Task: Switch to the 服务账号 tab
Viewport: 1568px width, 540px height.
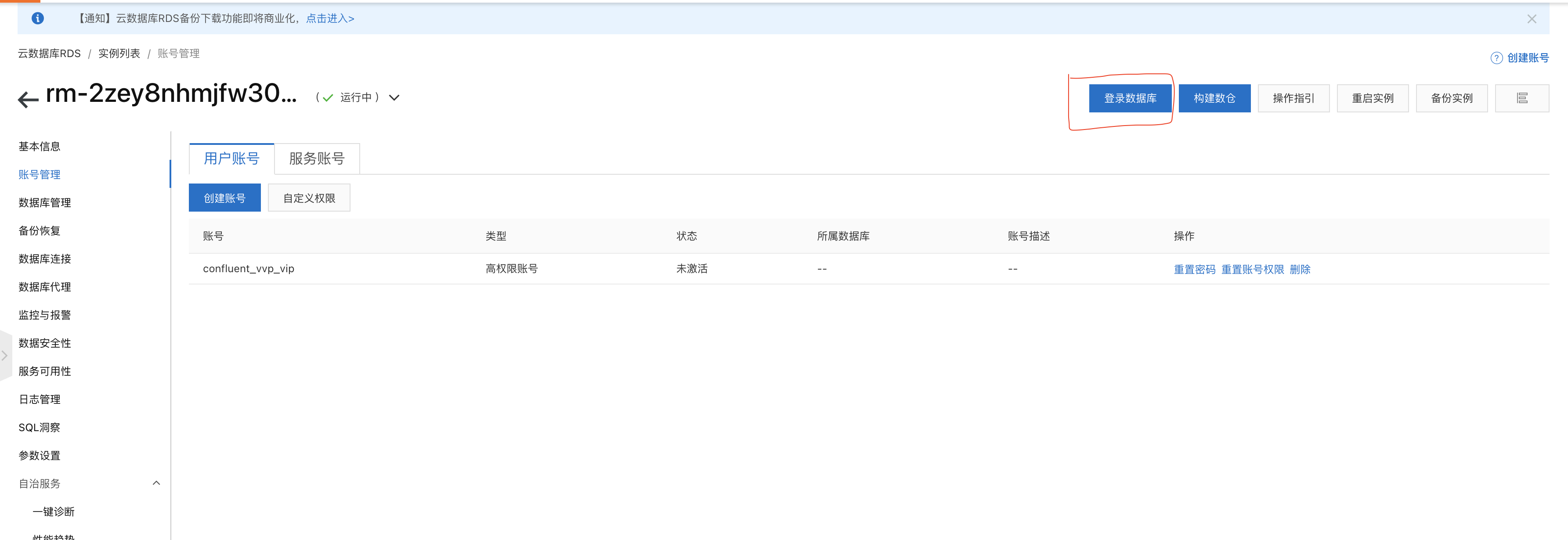Action: [x=317, y=159]
